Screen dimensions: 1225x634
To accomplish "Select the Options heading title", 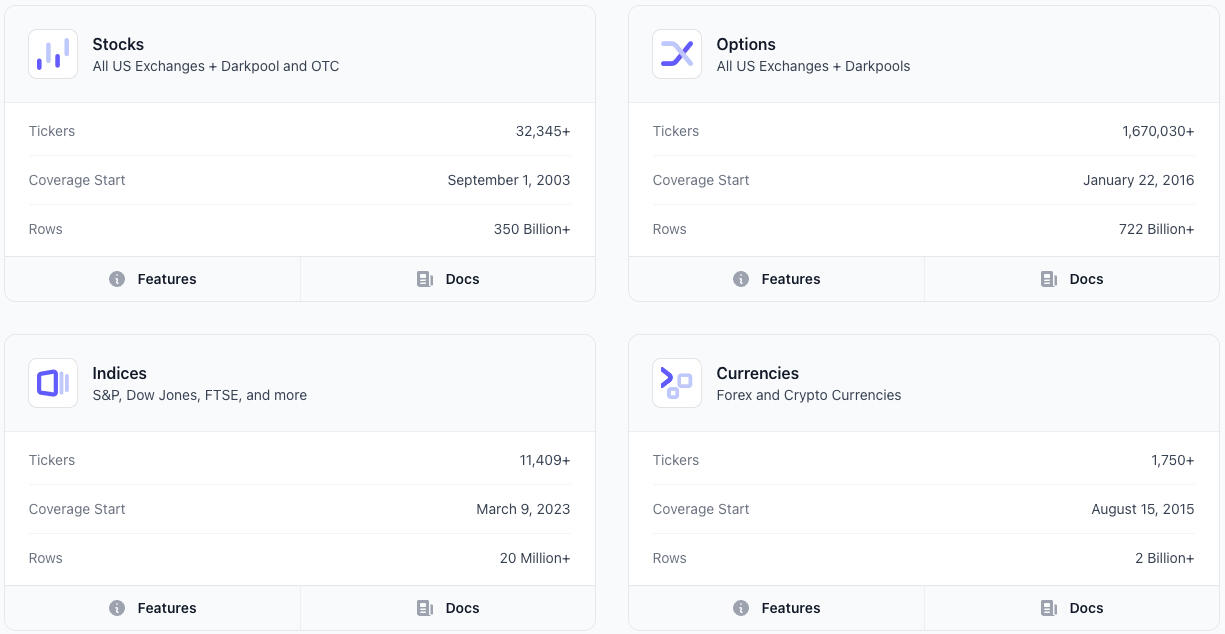I will pos(746,44).
